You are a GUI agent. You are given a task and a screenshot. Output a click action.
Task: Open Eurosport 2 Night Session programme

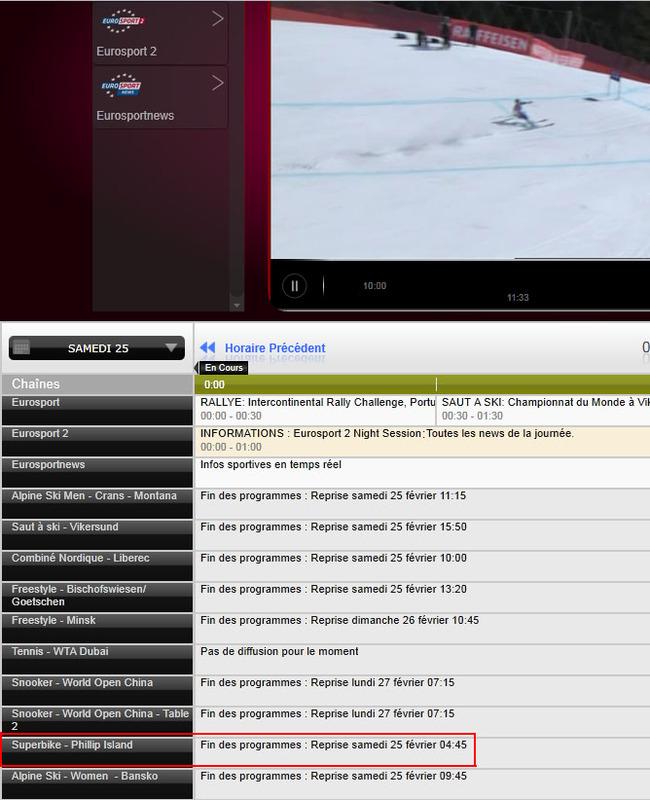422,440
